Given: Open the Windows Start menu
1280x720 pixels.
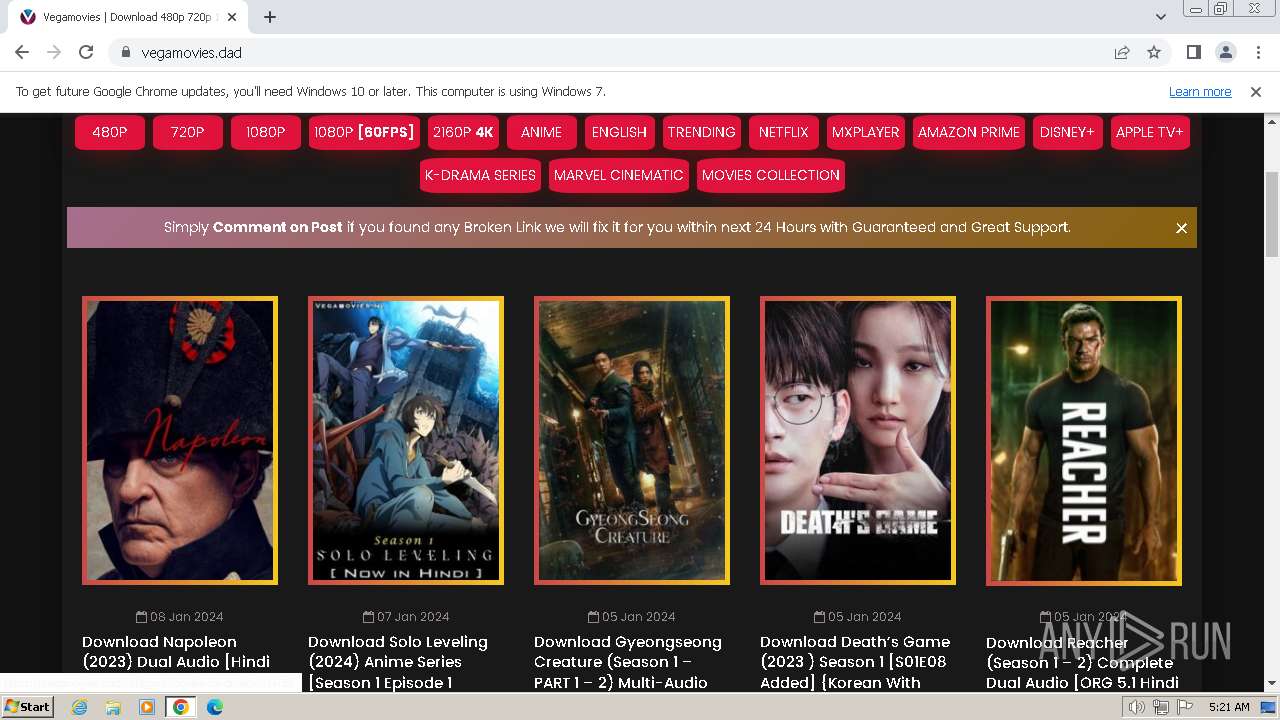Looking at the screenshot, I should [27, 706].
